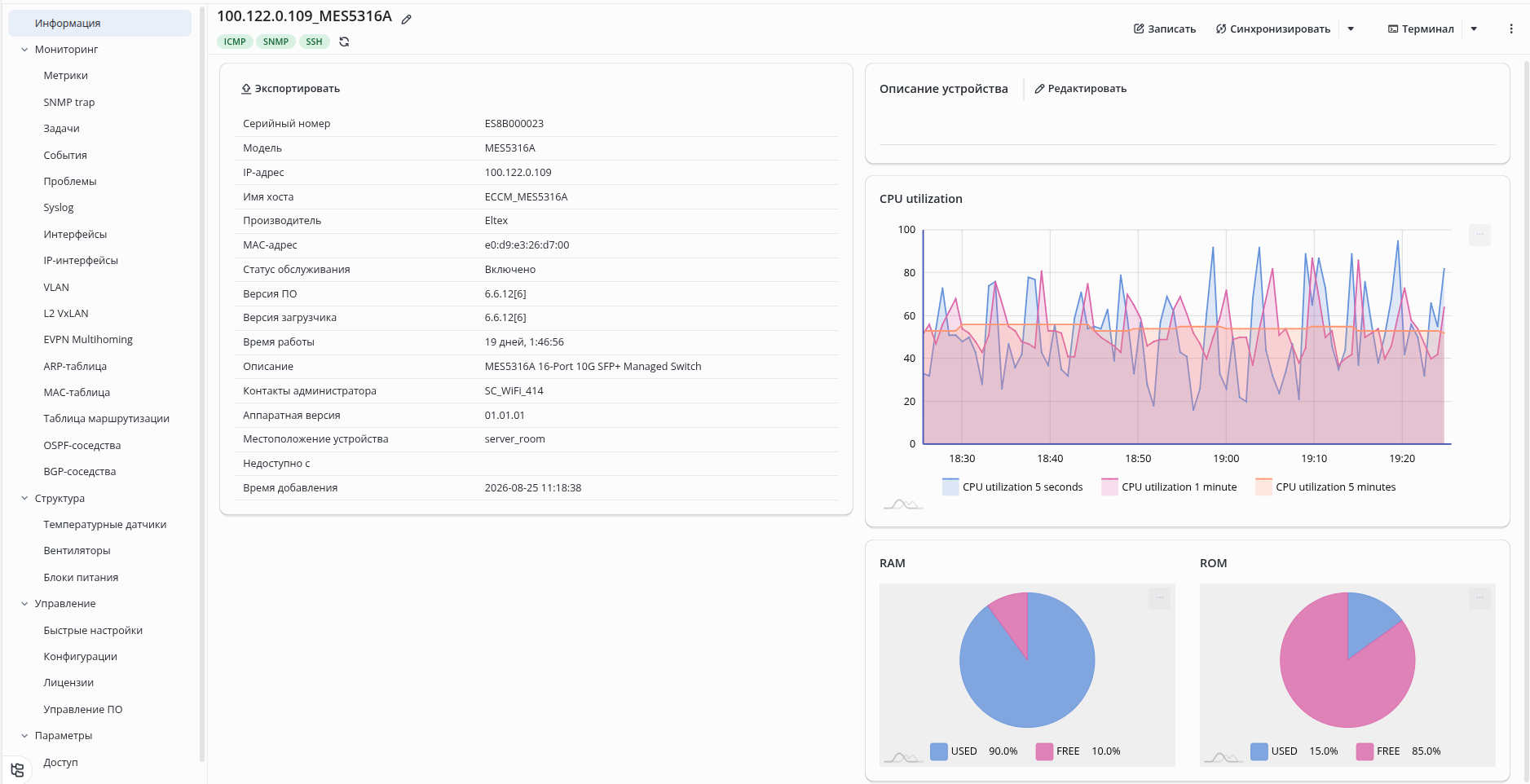Screen dimensions: 1530x784
Task: Click the ROM FREE color swatch
Action: [x=1365, y=751]
